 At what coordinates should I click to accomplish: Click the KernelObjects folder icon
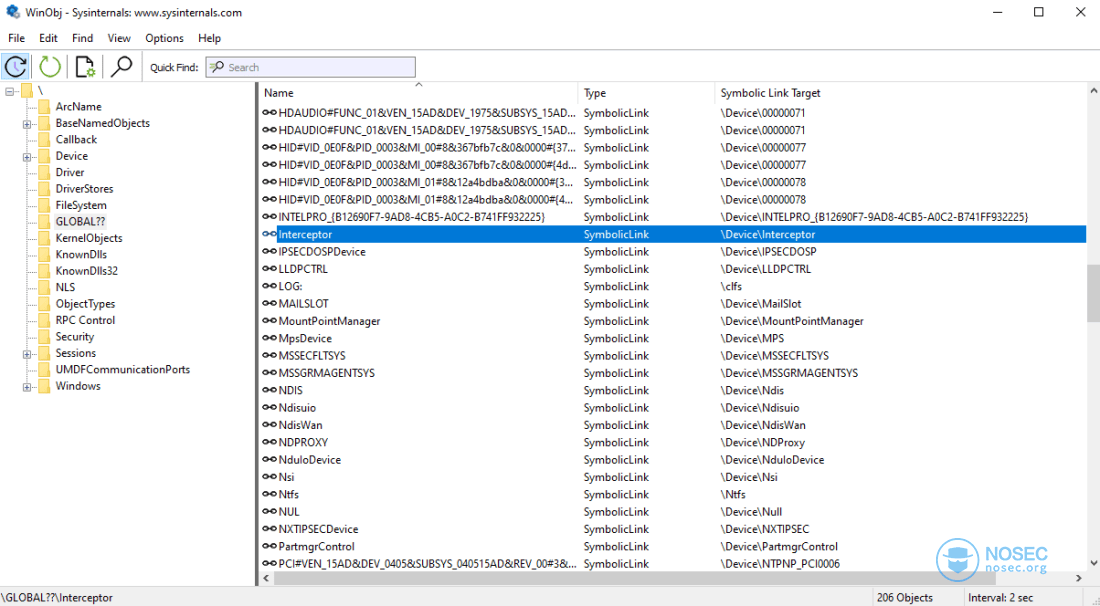pos(44,238)
